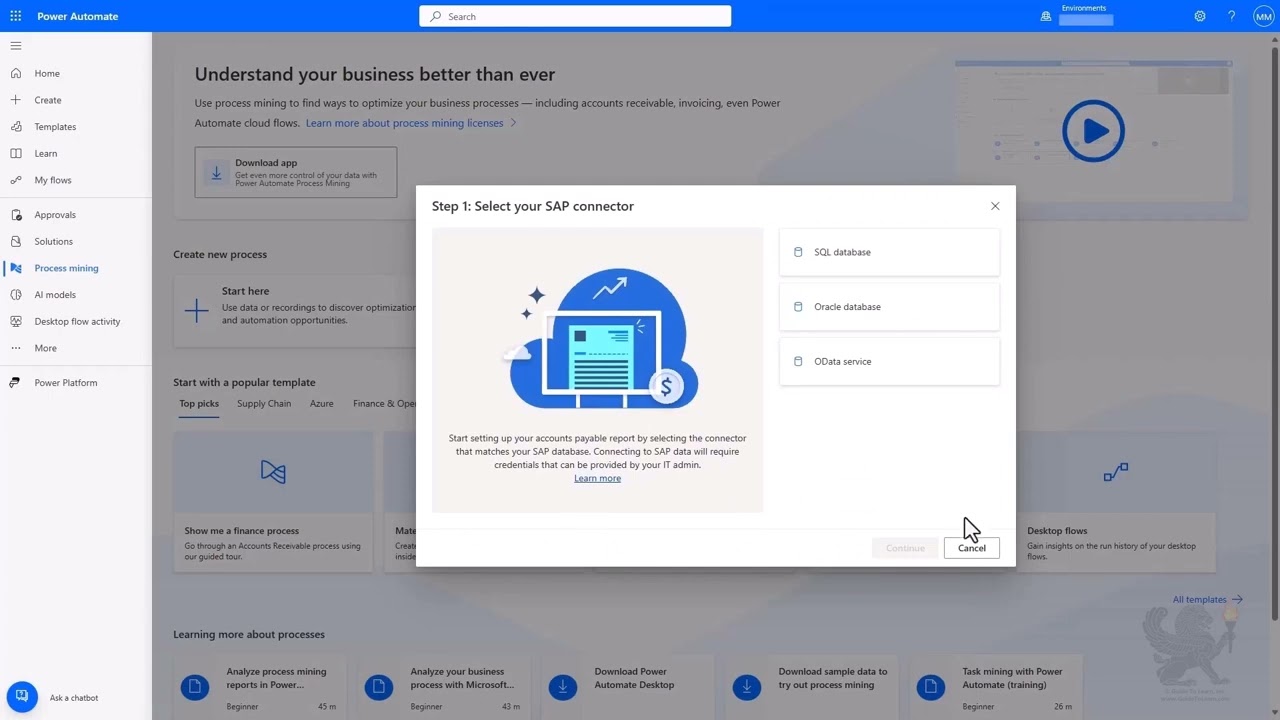Screen dimensions: 1280x720
Task: Select the OData service connector
Action: coord(889,361)
